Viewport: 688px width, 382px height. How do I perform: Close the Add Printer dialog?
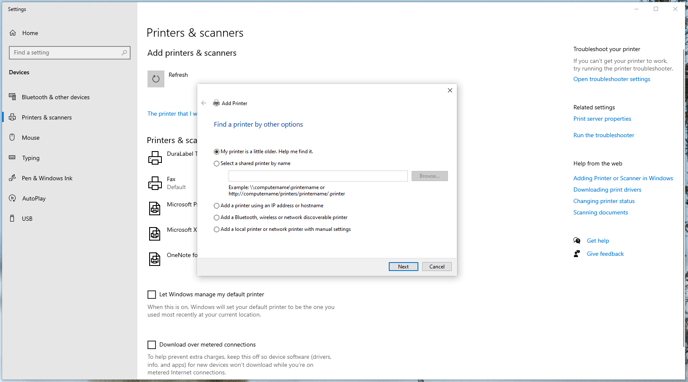point(450,90)
